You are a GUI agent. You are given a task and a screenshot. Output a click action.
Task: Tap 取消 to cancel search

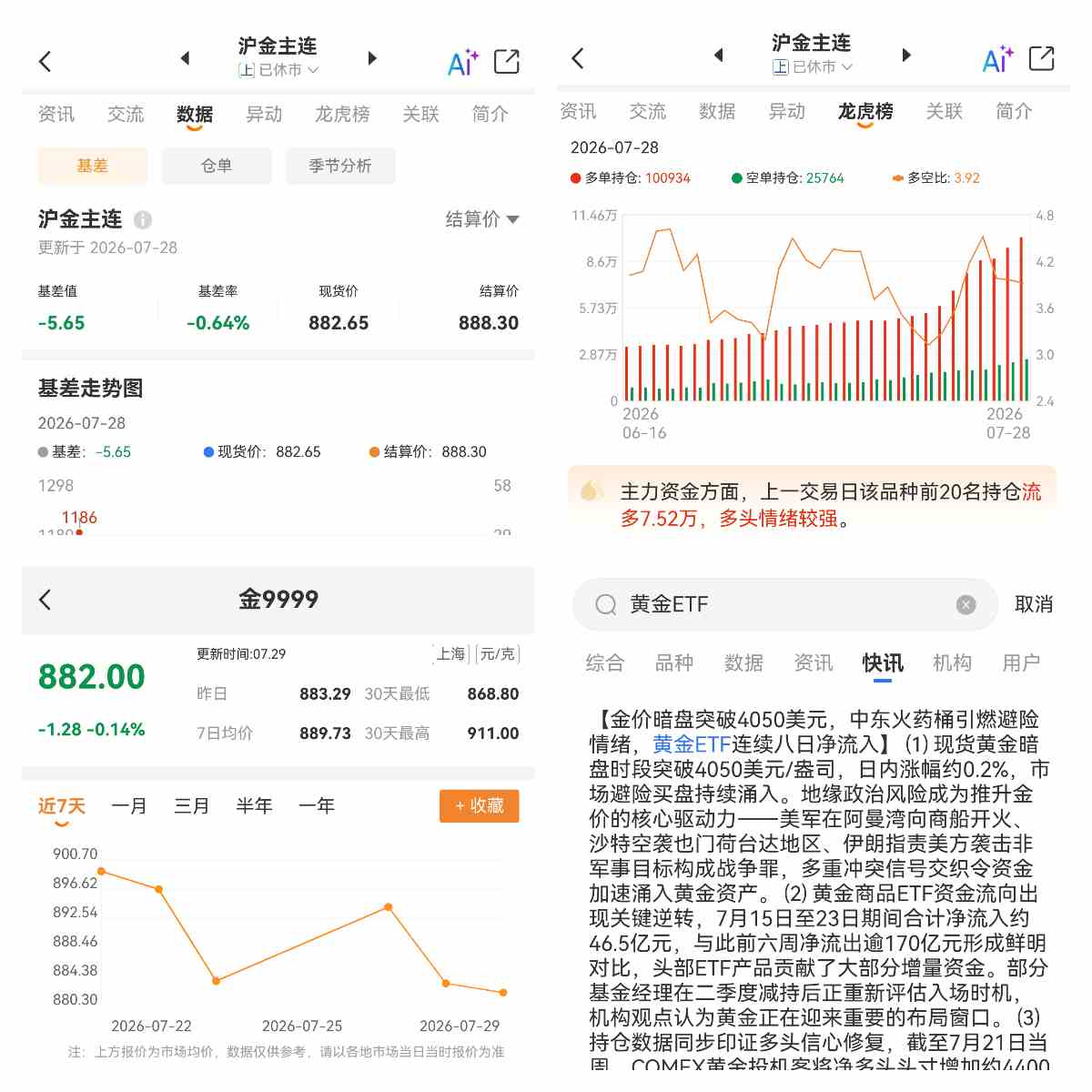tap(1034, 604)
